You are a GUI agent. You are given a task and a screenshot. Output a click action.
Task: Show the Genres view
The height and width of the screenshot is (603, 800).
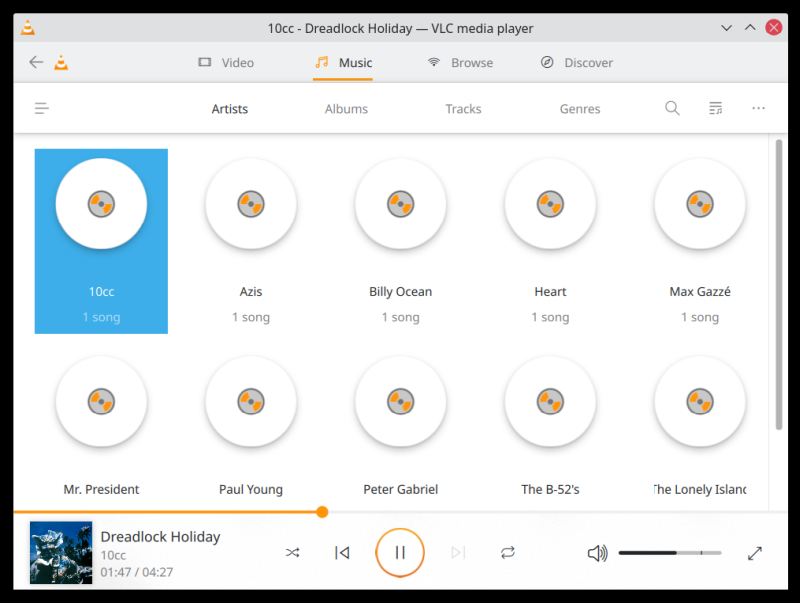point(580,109)
